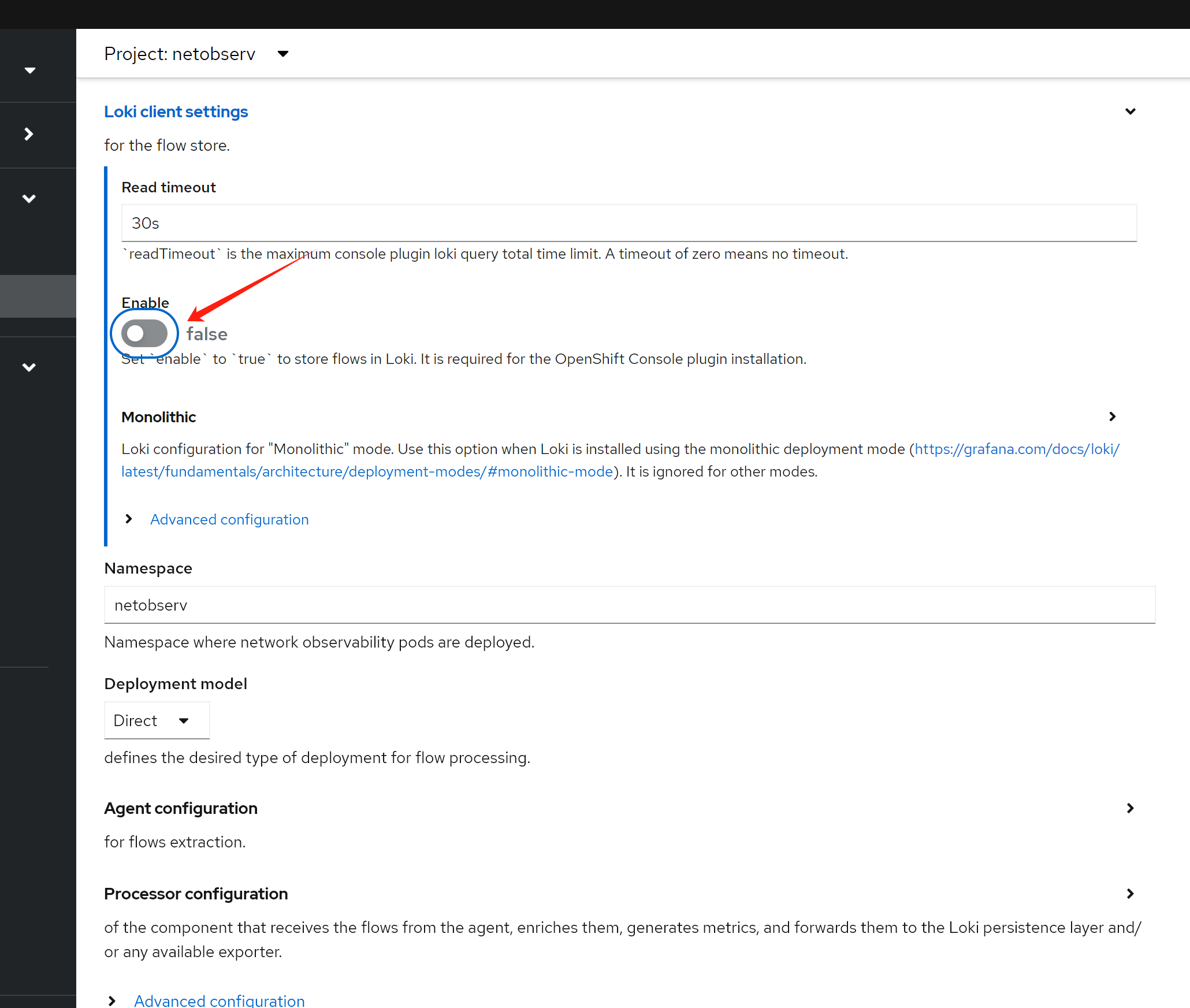Click the Namespace text field
1190x1008 pixels.
click(629, 605)
